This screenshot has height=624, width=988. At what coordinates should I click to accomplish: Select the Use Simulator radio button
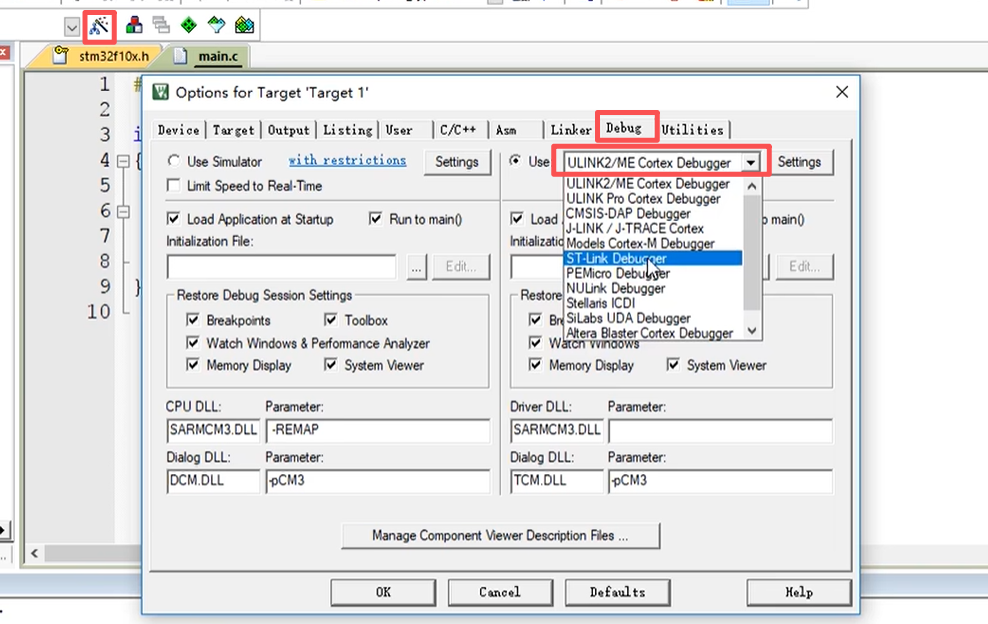click(173, 161)
